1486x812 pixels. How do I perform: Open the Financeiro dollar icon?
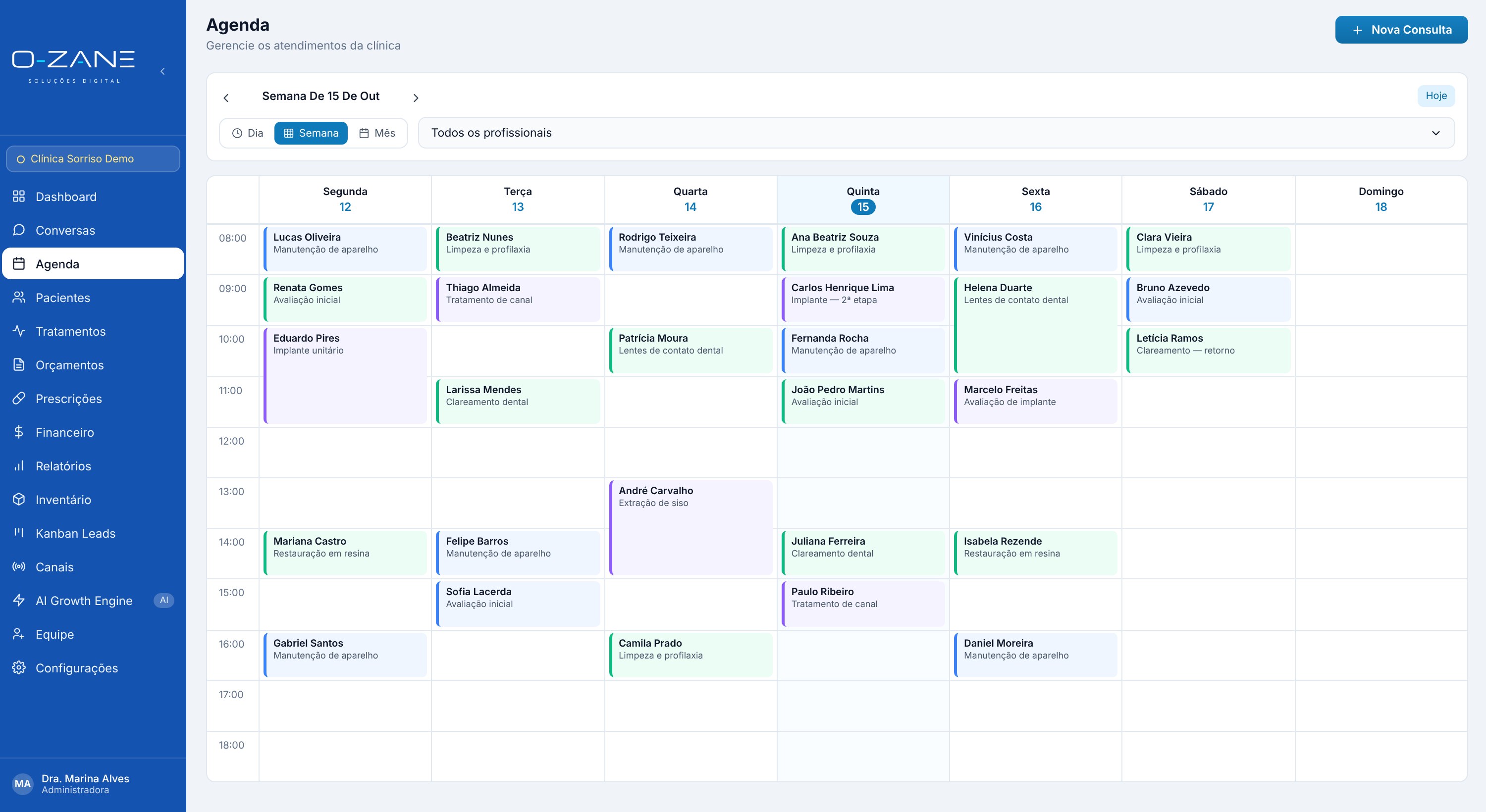point(18,432)
